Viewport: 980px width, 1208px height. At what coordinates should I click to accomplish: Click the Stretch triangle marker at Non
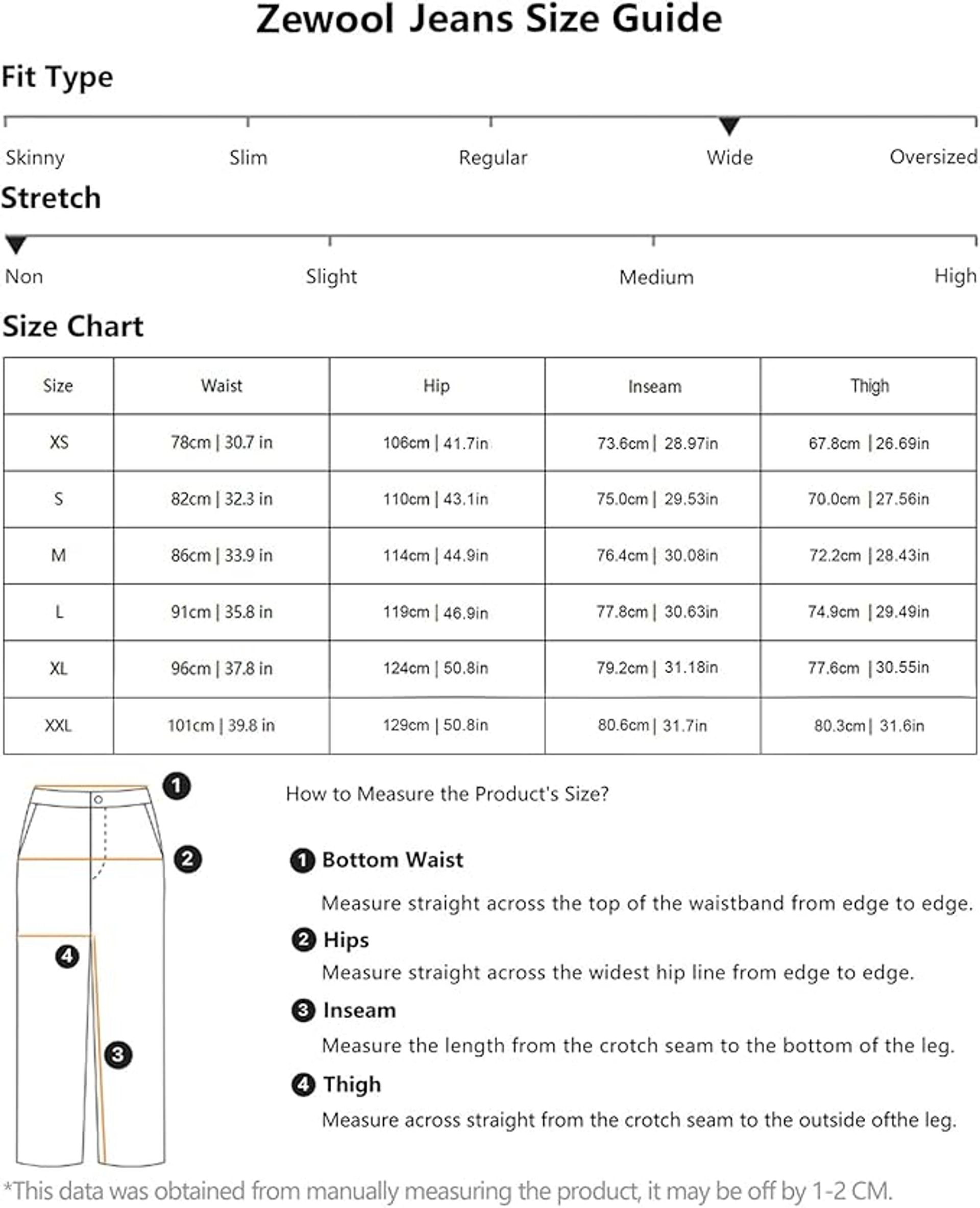click(16, 244)
